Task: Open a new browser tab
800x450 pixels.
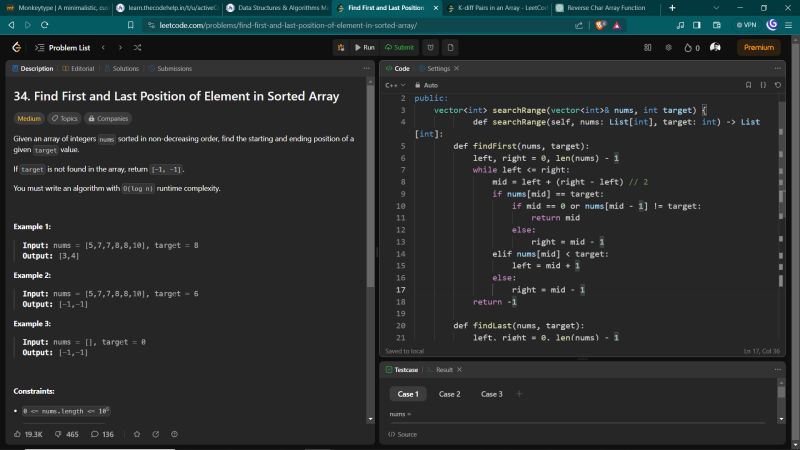Action: click(672, 8)
